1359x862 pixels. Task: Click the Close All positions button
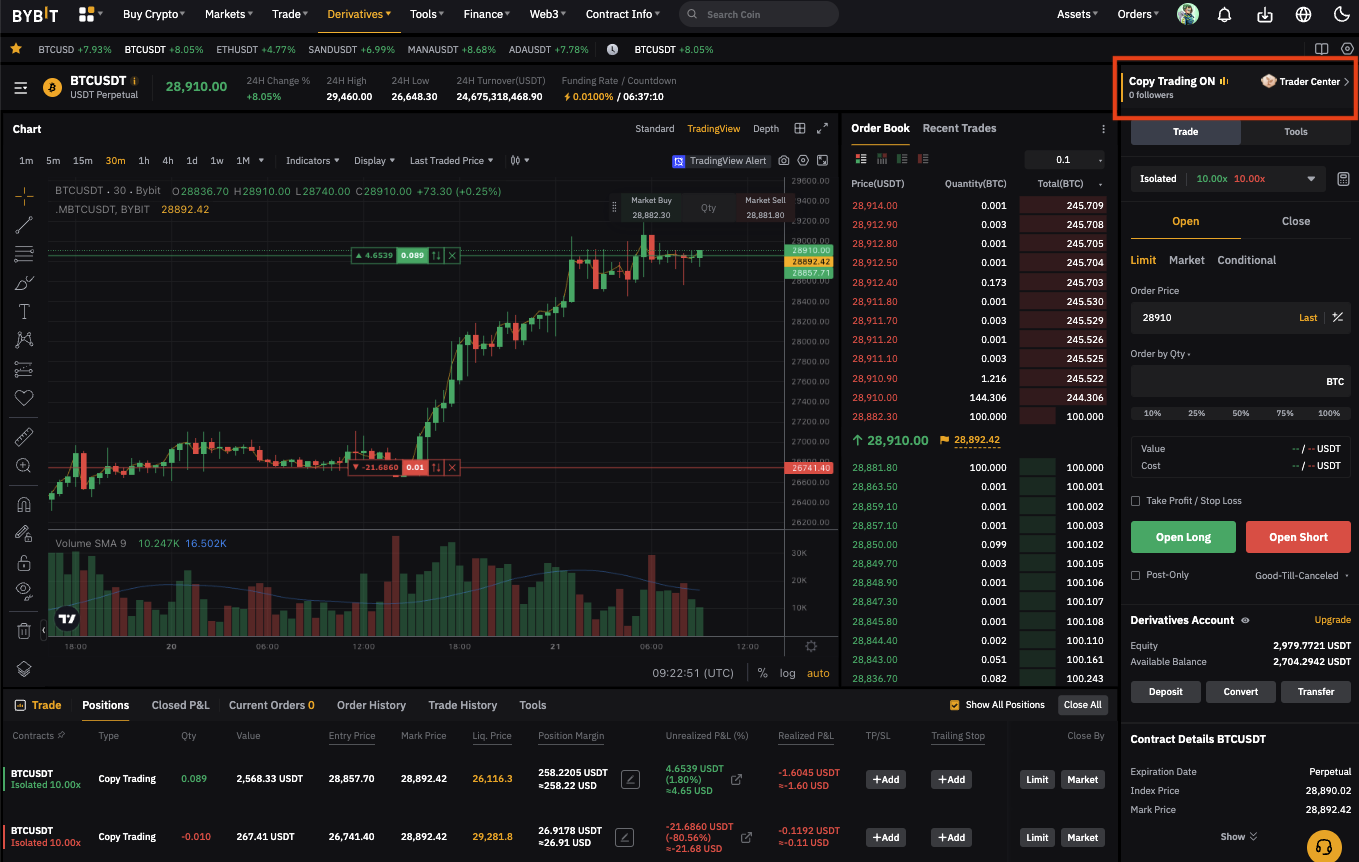tap(1083, 705)
